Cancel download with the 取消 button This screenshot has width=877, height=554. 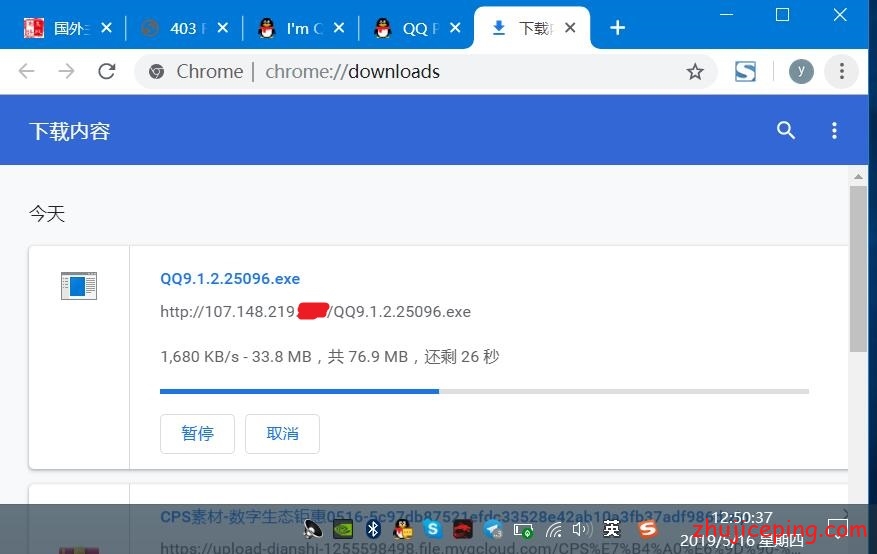[282, 433]
